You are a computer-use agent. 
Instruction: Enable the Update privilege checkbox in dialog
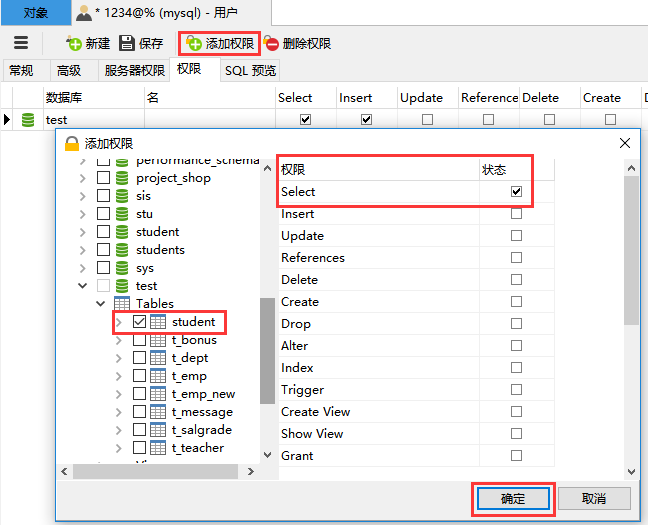[x=516, y=236]
